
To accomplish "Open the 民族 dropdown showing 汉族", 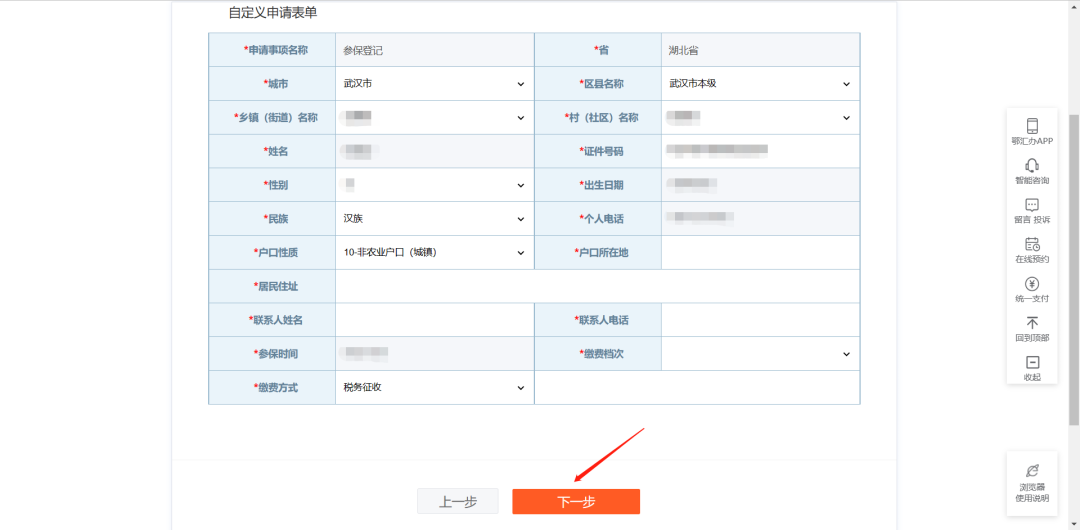I will pyautogui.click(x=435, y=218).
